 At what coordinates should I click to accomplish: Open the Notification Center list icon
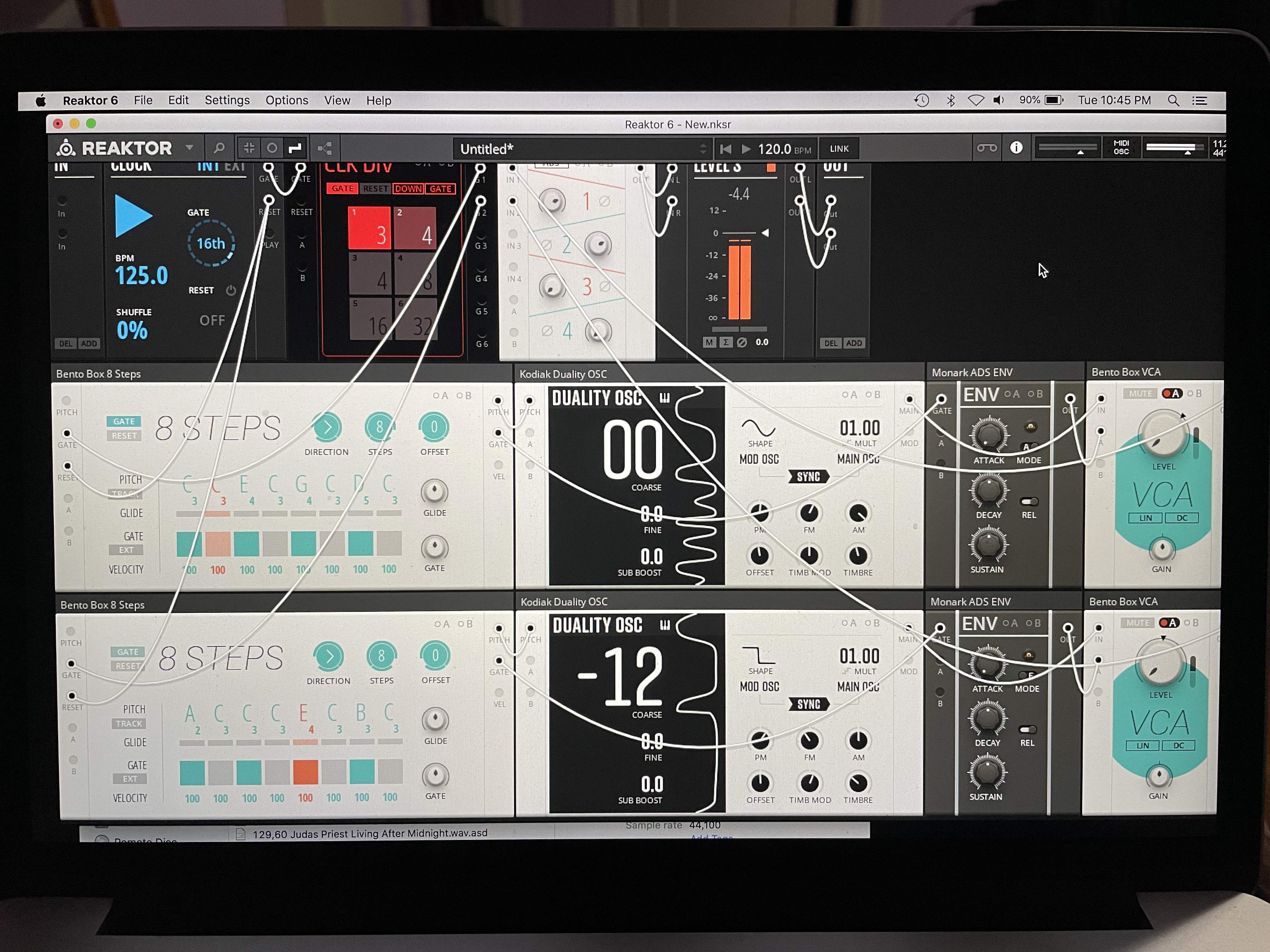[1199, 100]
